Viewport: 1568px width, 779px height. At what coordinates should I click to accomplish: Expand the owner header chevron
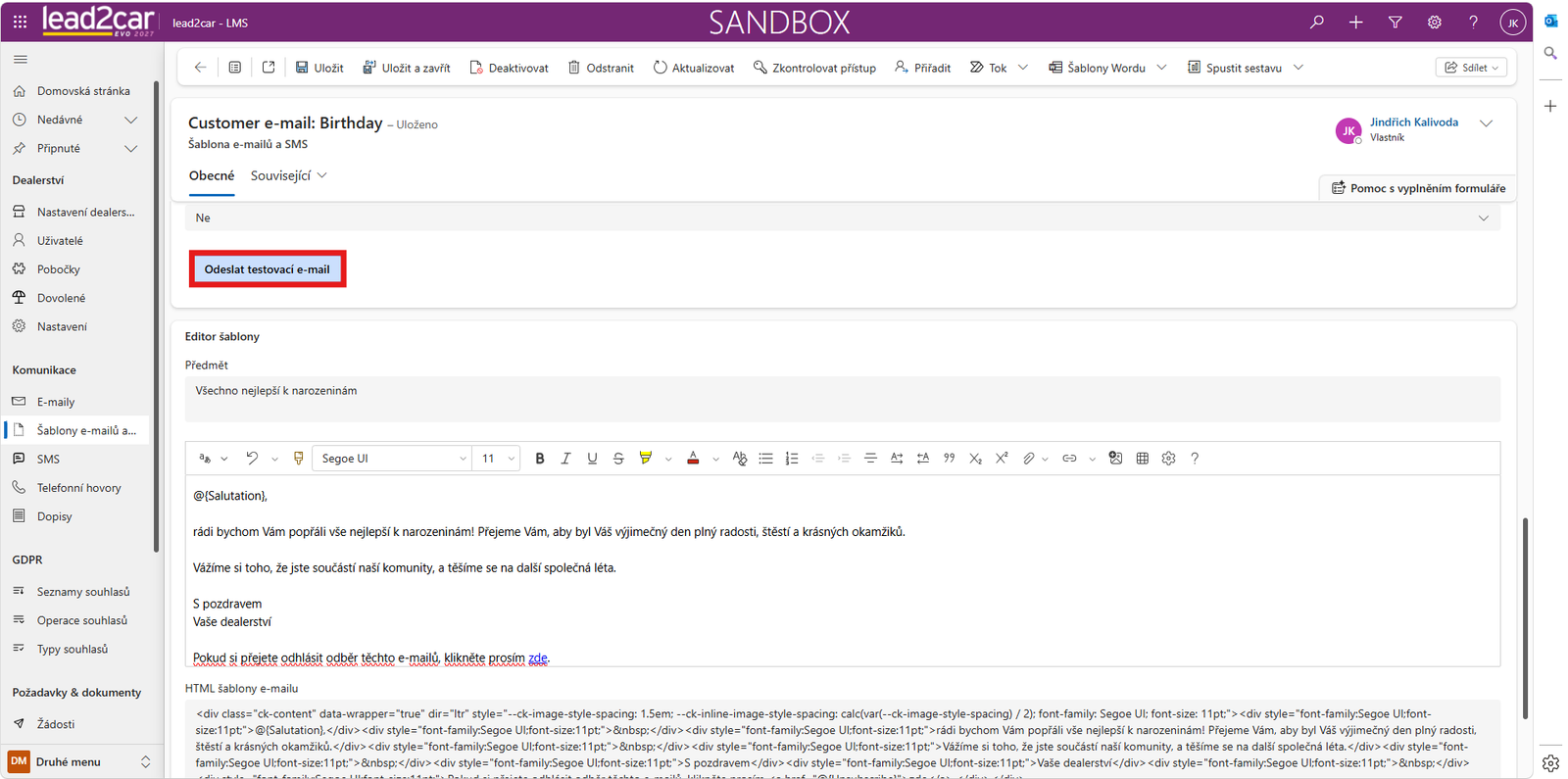tap(1487, 123)
